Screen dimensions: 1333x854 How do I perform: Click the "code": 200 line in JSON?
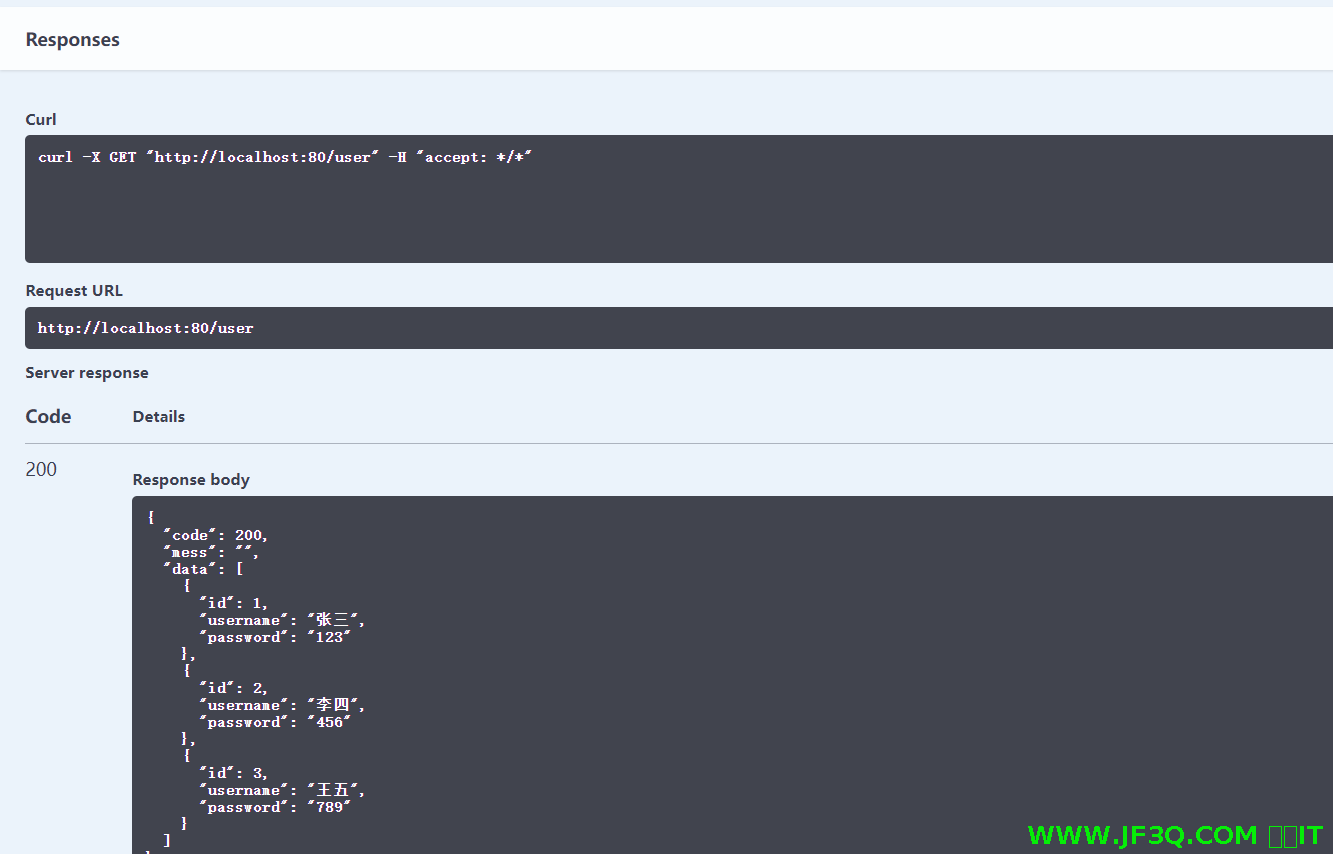[x=216, y=535]
